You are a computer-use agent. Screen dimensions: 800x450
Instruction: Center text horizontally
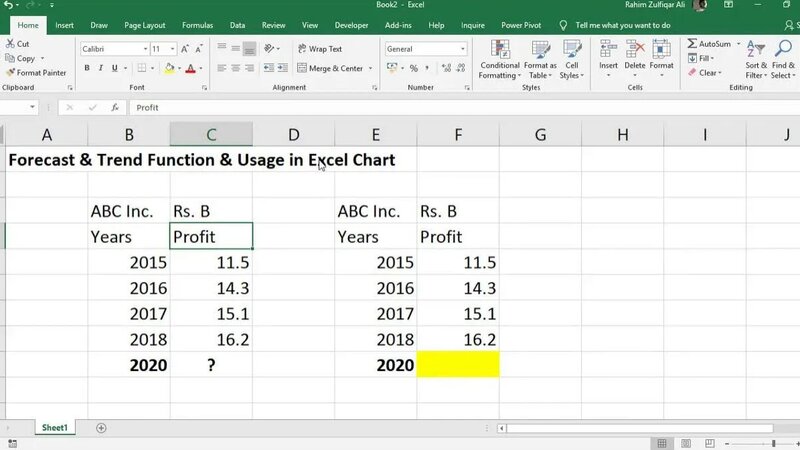(x=235, y=68)
